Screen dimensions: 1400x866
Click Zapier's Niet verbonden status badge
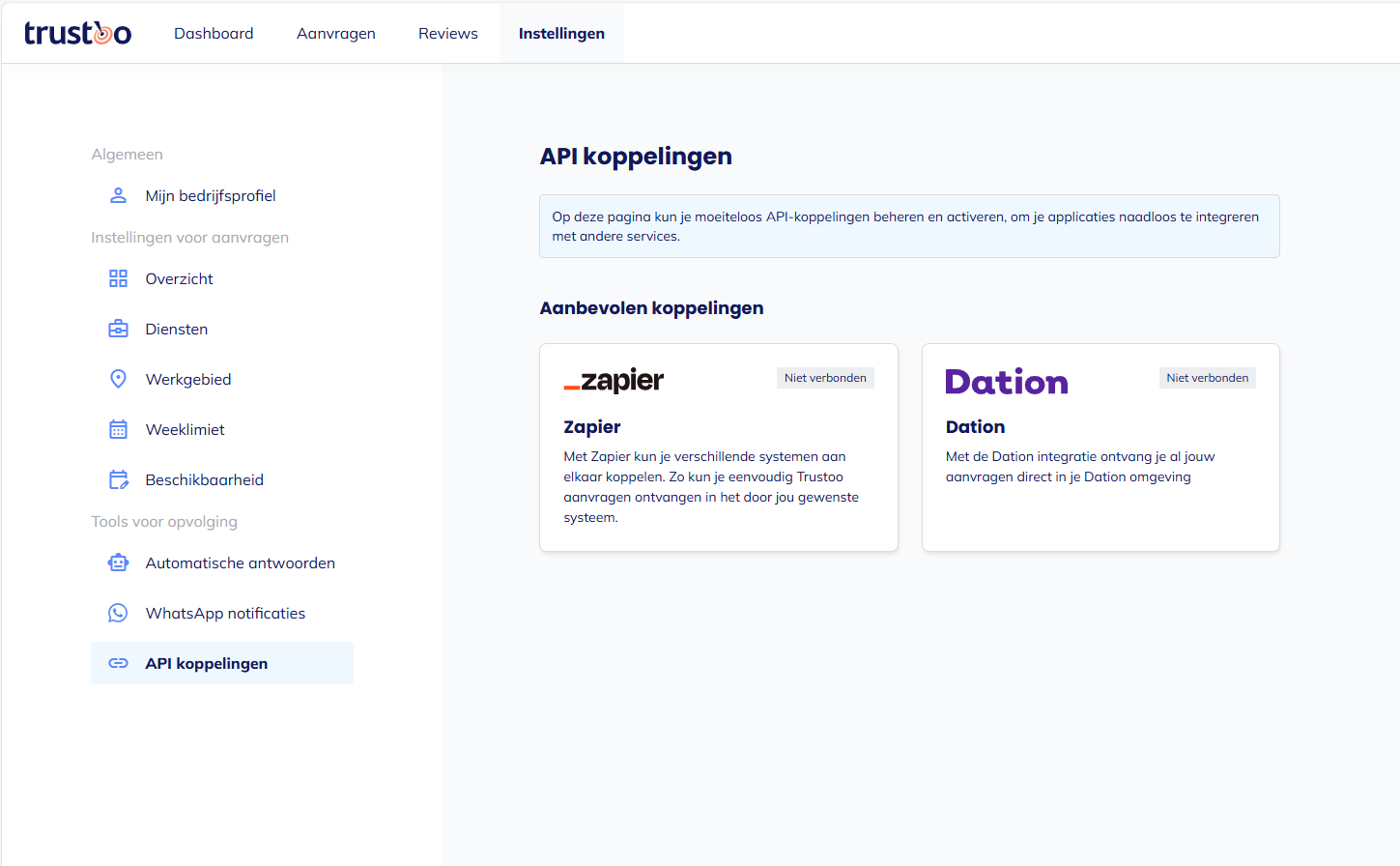coord(825,378)
